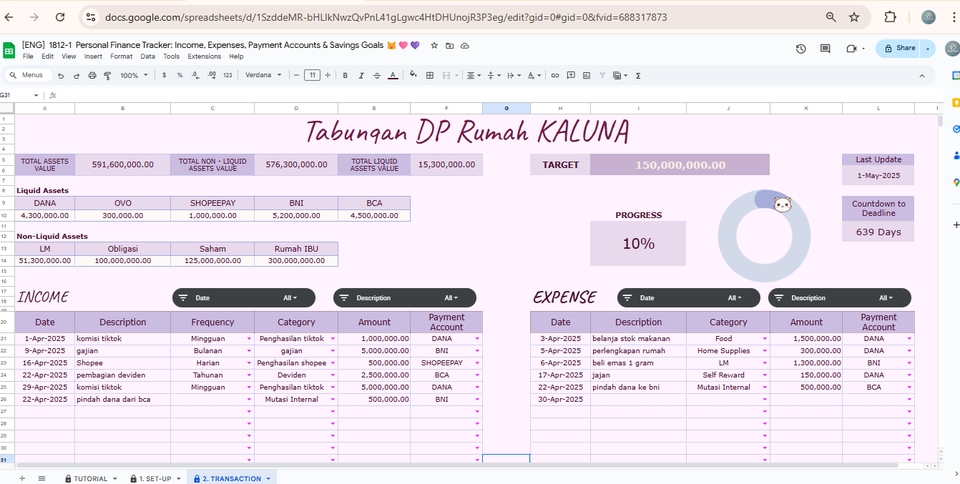Viewport: 960px width, 484px height.
Task: Click the Move to folder icon
Action: [449, 46]
